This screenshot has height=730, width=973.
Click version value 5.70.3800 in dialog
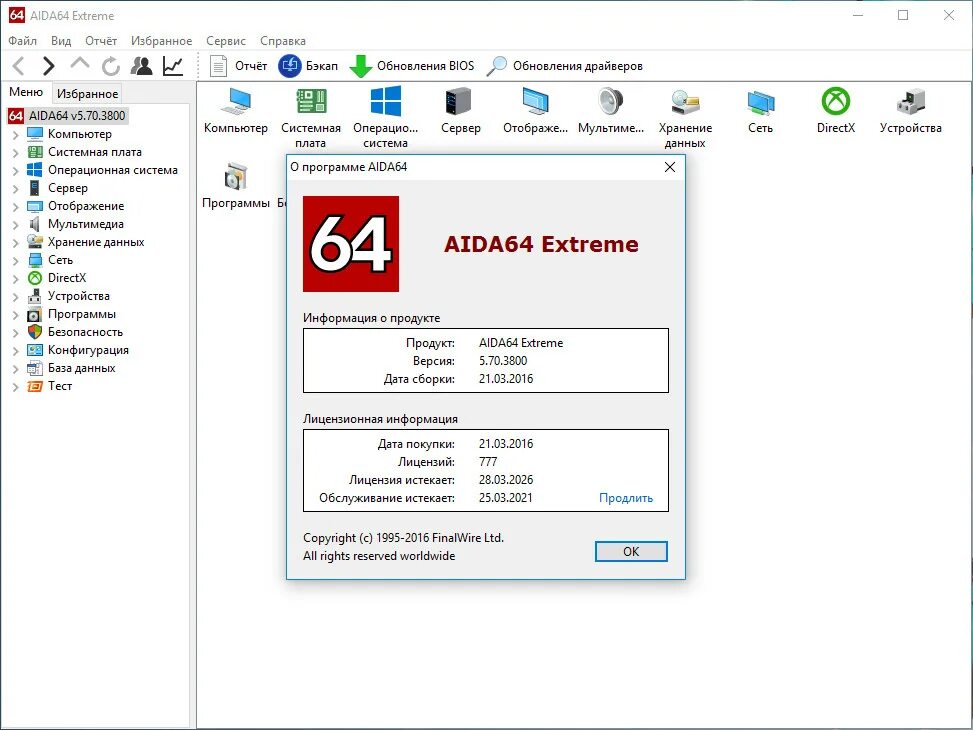503,361
